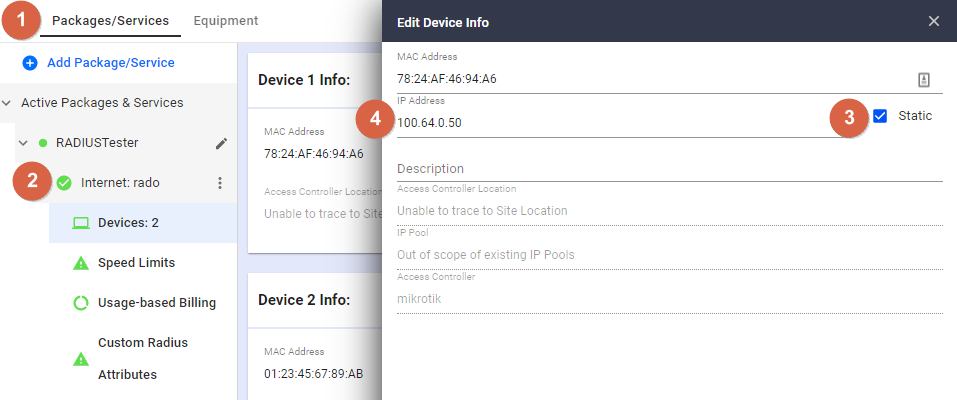
Task: Uncheck the Static IP checkbox
Action: (879, 116)
